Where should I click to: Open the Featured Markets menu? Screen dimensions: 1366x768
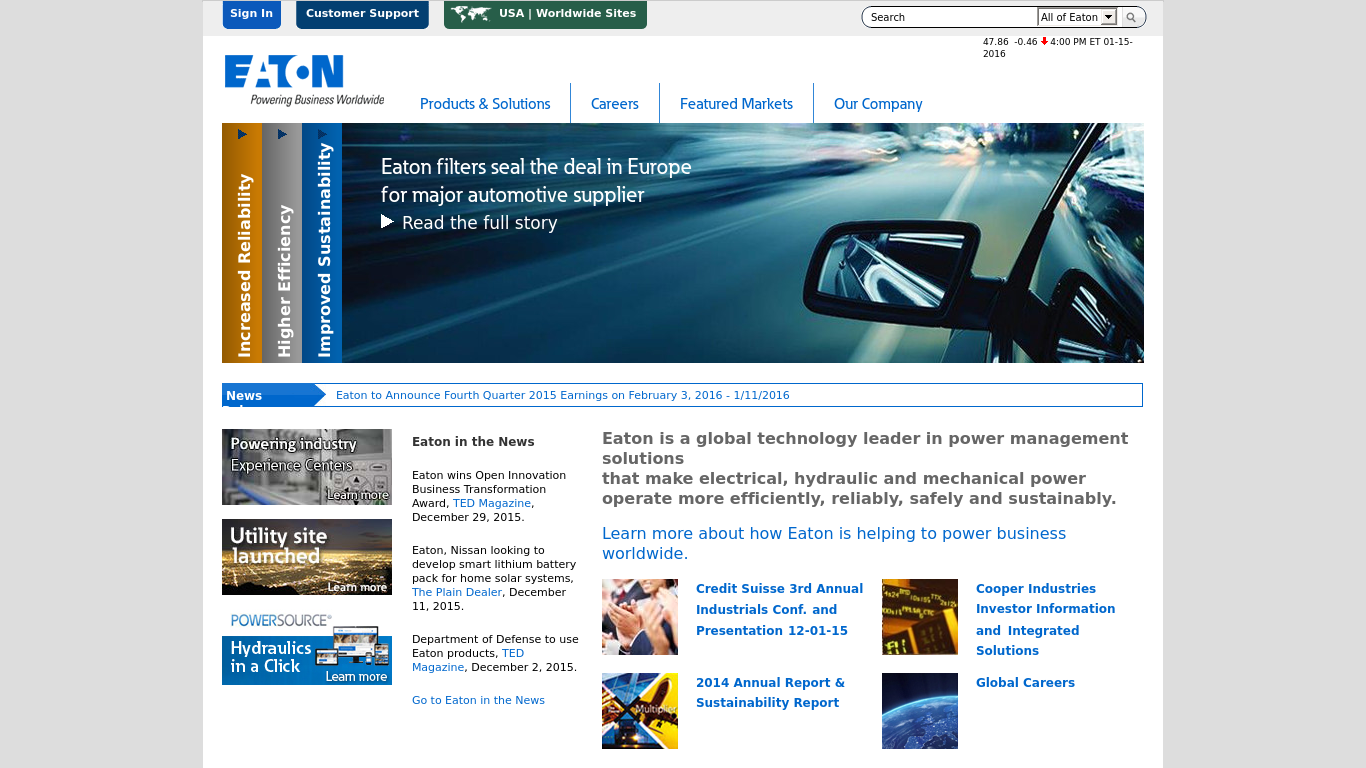(x=736, y=104)
